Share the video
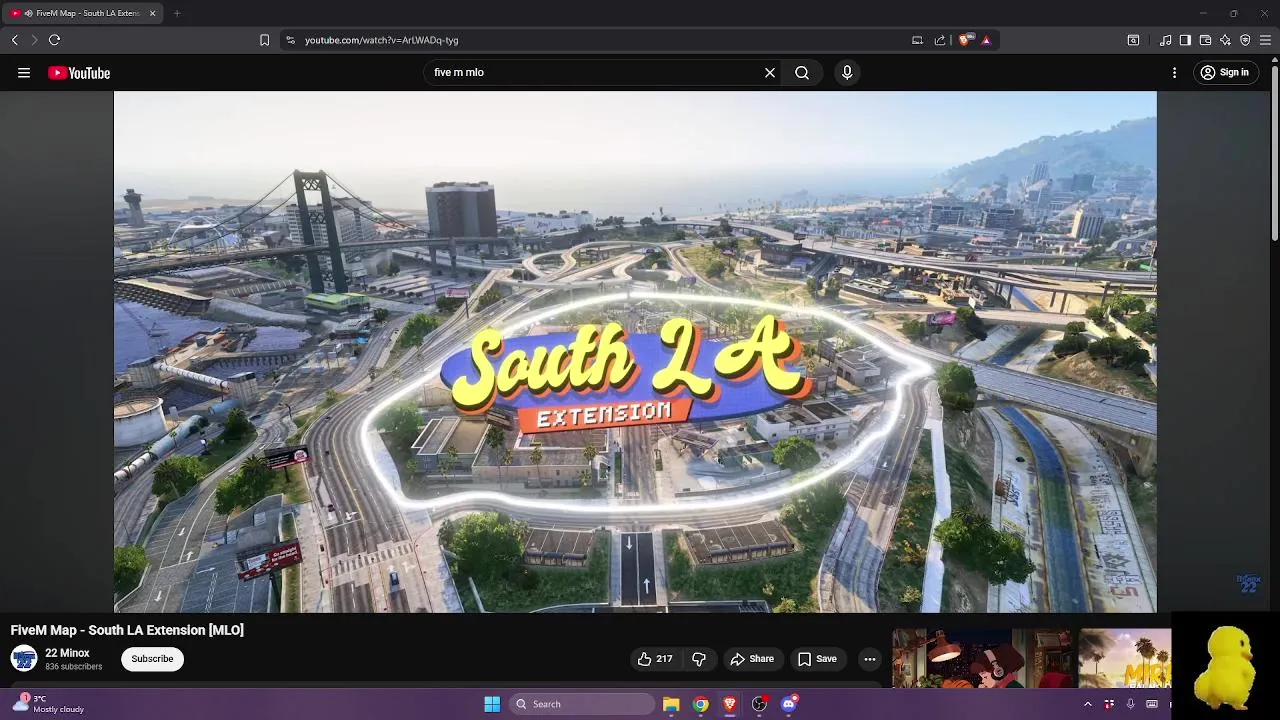1280x720 pixels. click(x=752, y=659)
